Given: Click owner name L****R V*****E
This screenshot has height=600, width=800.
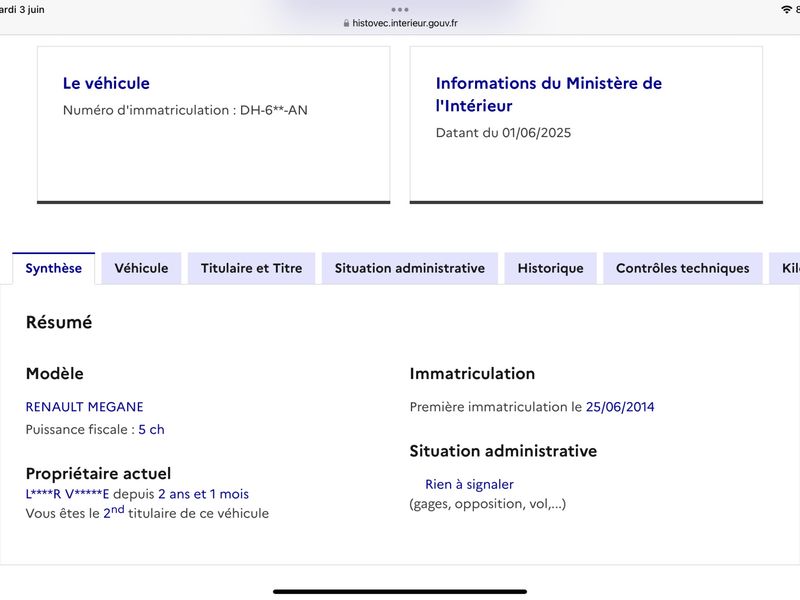Looking at the screenshot, I should coord(67,494).
